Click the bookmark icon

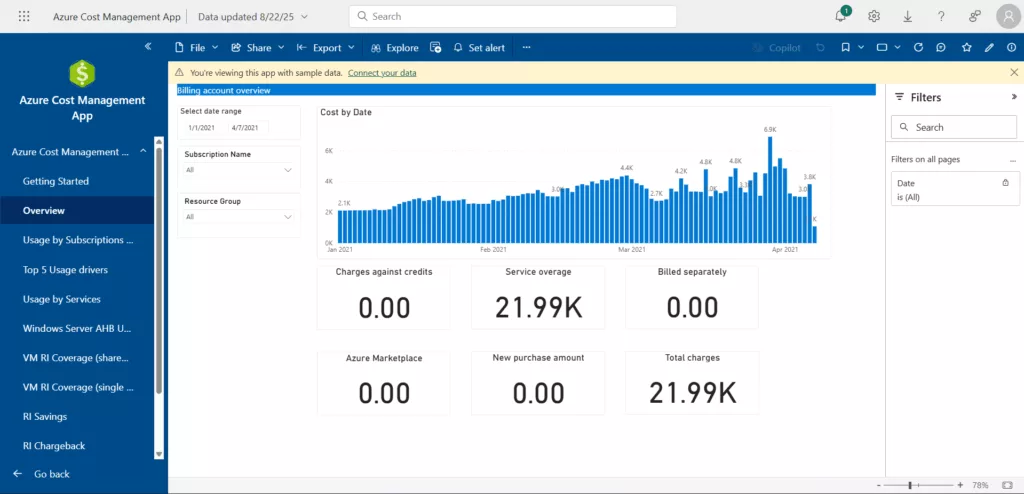(845, 47)
